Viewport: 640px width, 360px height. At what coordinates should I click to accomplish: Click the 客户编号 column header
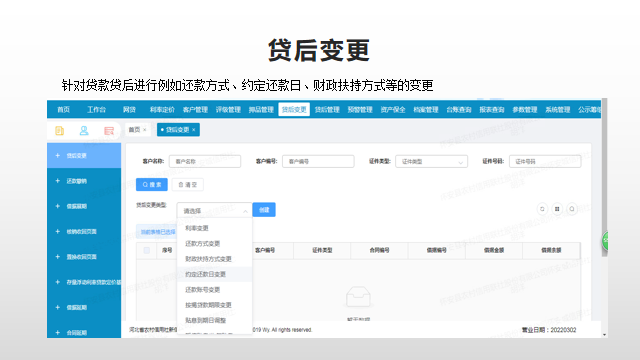click(265, 250)
